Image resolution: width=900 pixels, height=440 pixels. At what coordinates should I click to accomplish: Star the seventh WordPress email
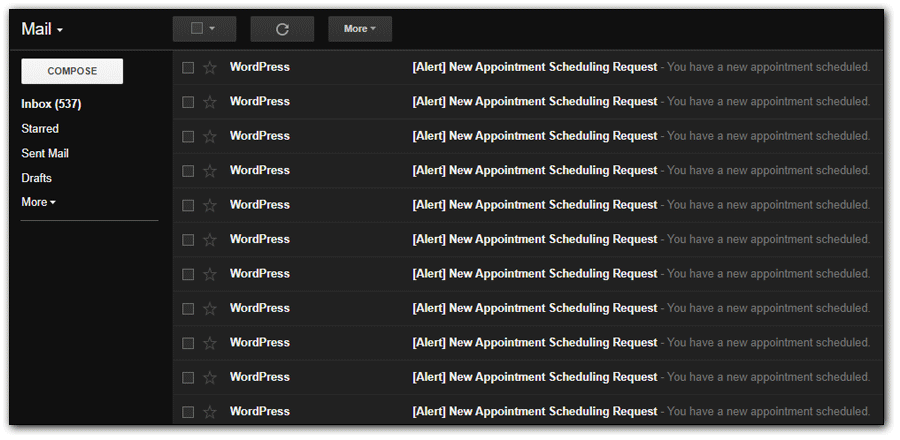click(210, 274)
